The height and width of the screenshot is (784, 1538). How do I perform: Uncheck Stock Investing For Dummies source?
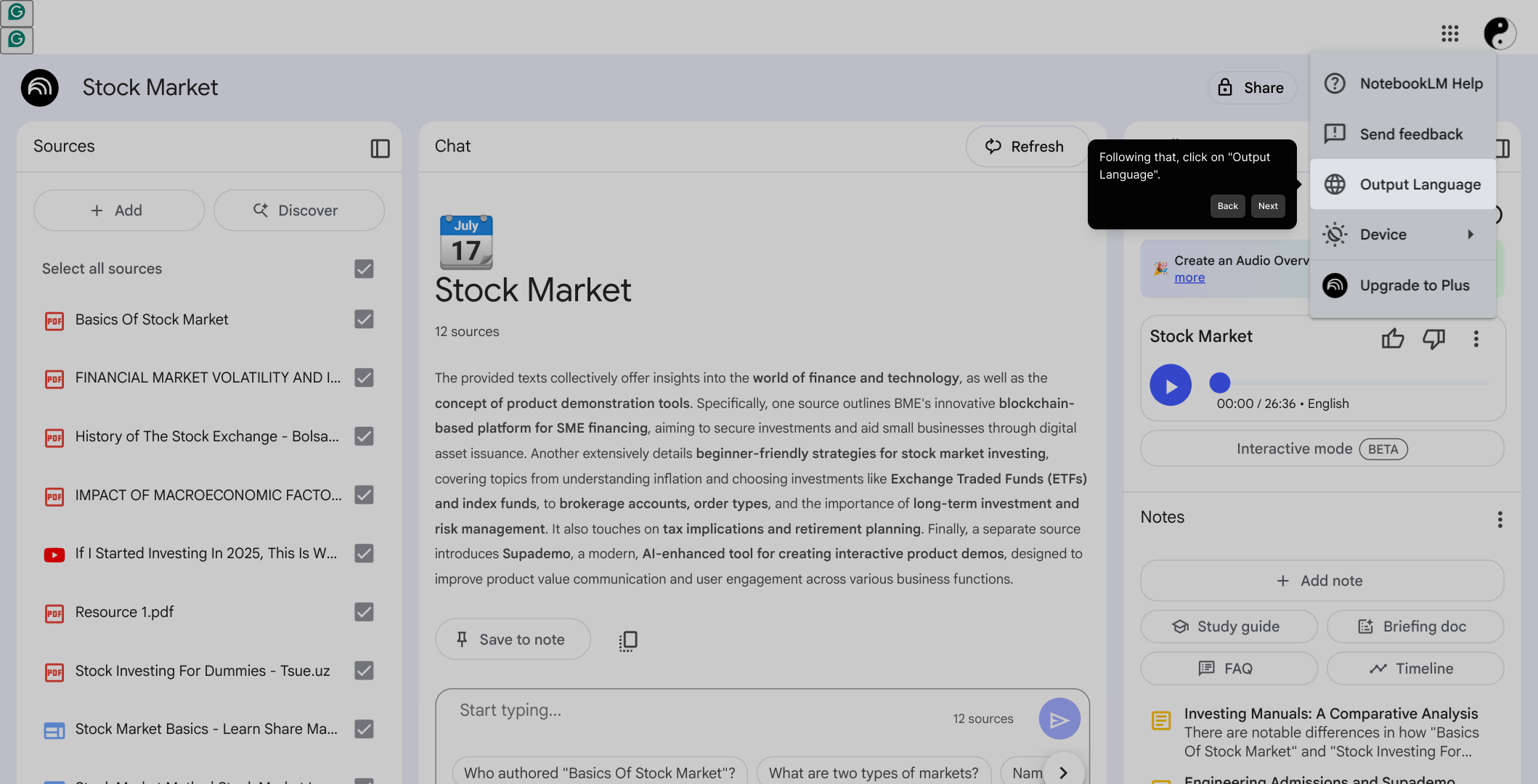point(364,671)
